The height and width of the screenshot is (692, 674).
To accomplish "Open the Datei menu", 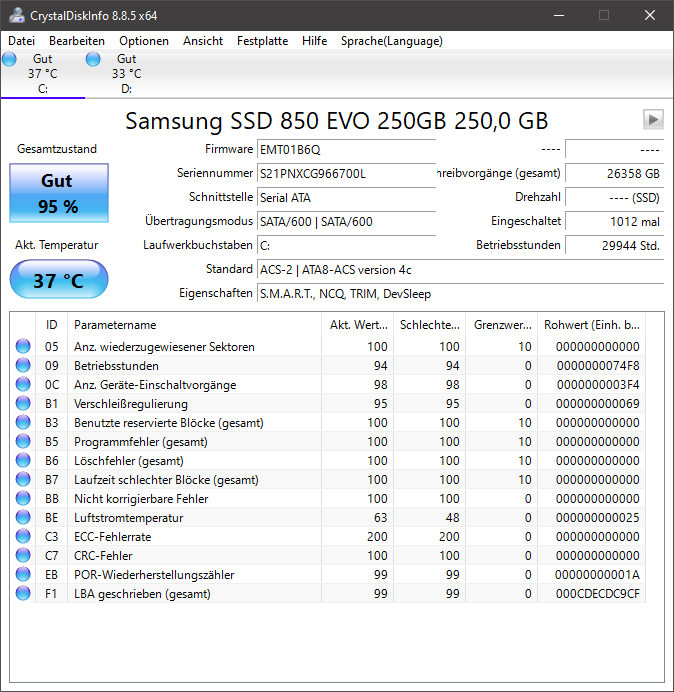I will [21, 41].
